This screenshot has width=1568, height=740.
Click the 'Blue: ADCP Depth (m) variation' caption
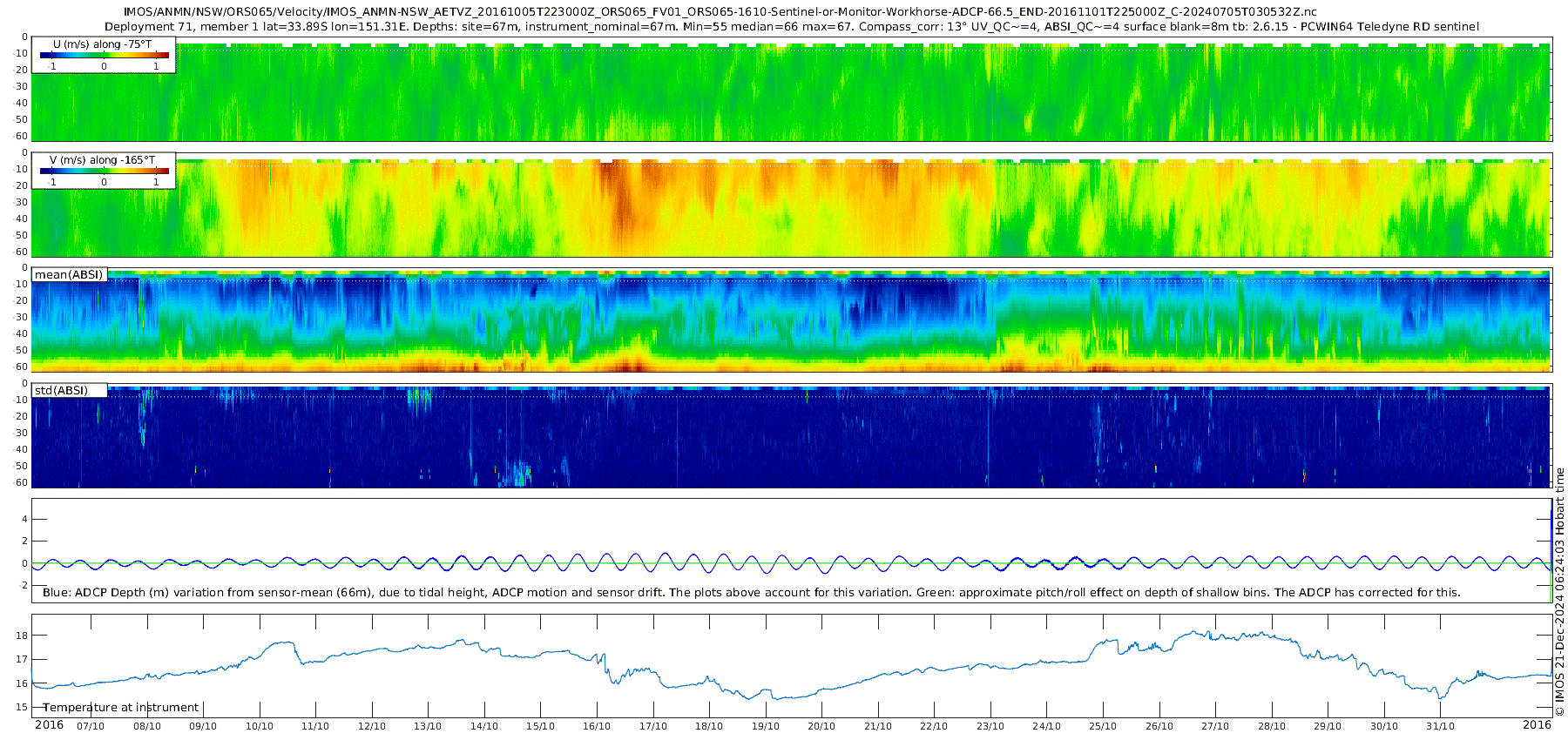coord(751,592)
